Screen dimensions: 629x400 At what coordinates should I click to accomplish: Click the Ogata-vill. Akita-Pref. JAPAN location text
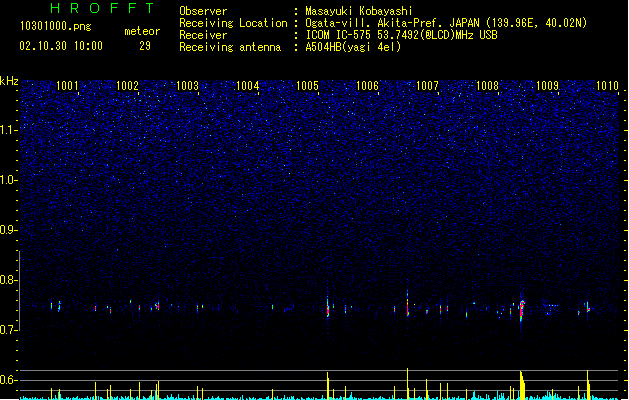[392, 23]
